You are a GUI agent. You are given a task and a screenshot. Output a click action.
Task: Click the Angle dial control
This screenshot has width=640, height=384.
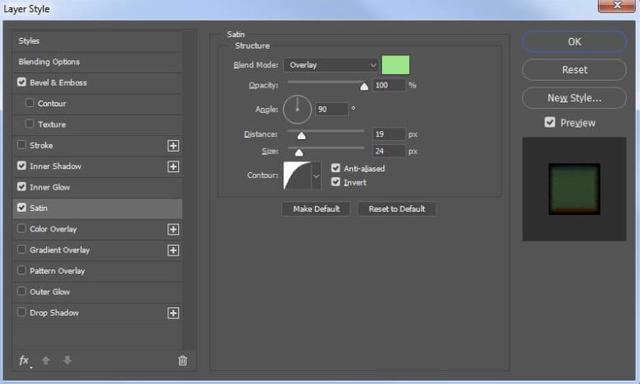(297, 109)
